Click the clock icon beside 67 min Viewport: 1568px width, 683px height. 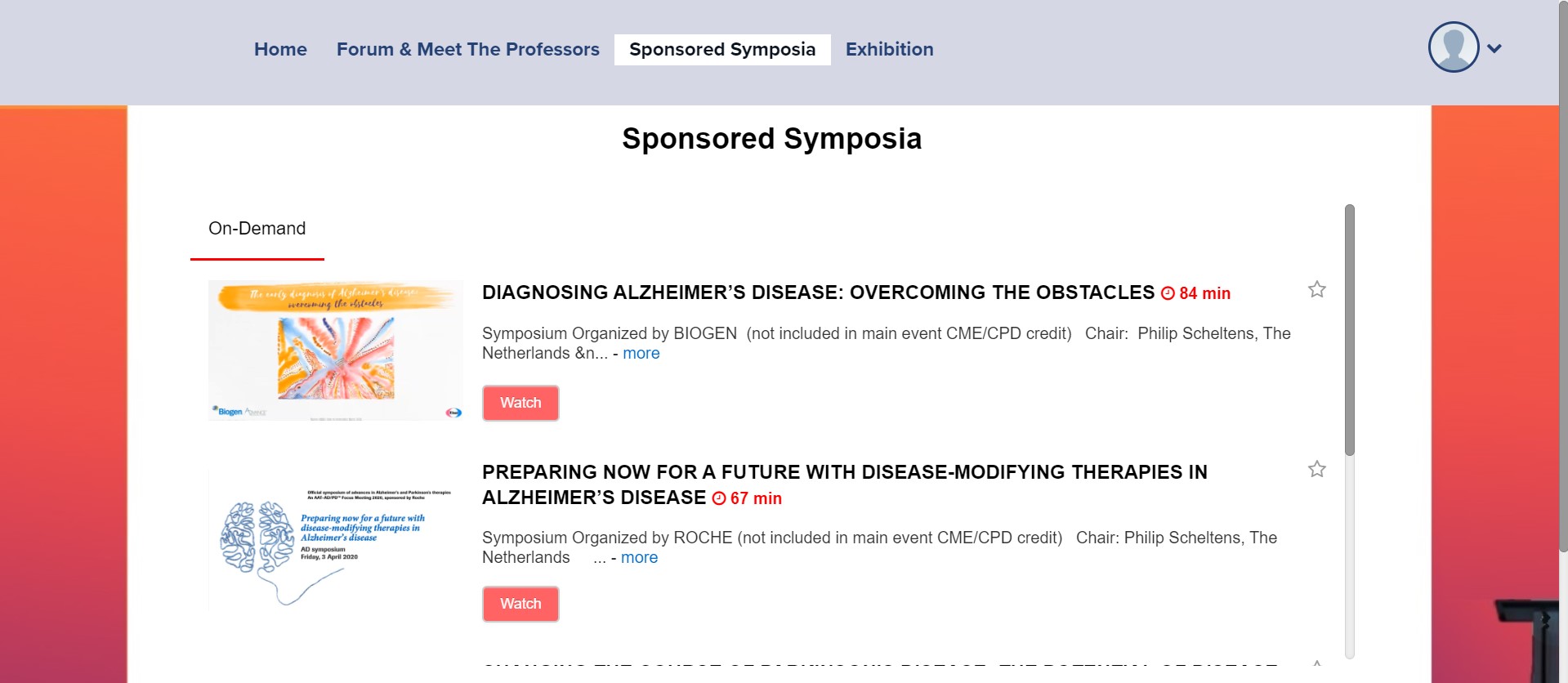click(x=719, y=498)
